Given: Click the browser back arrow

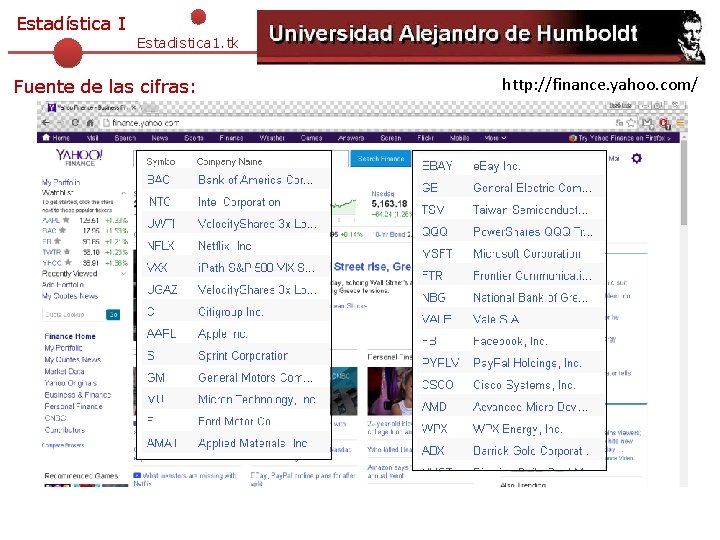Looking at the screenshot, I should click(45, 123).
